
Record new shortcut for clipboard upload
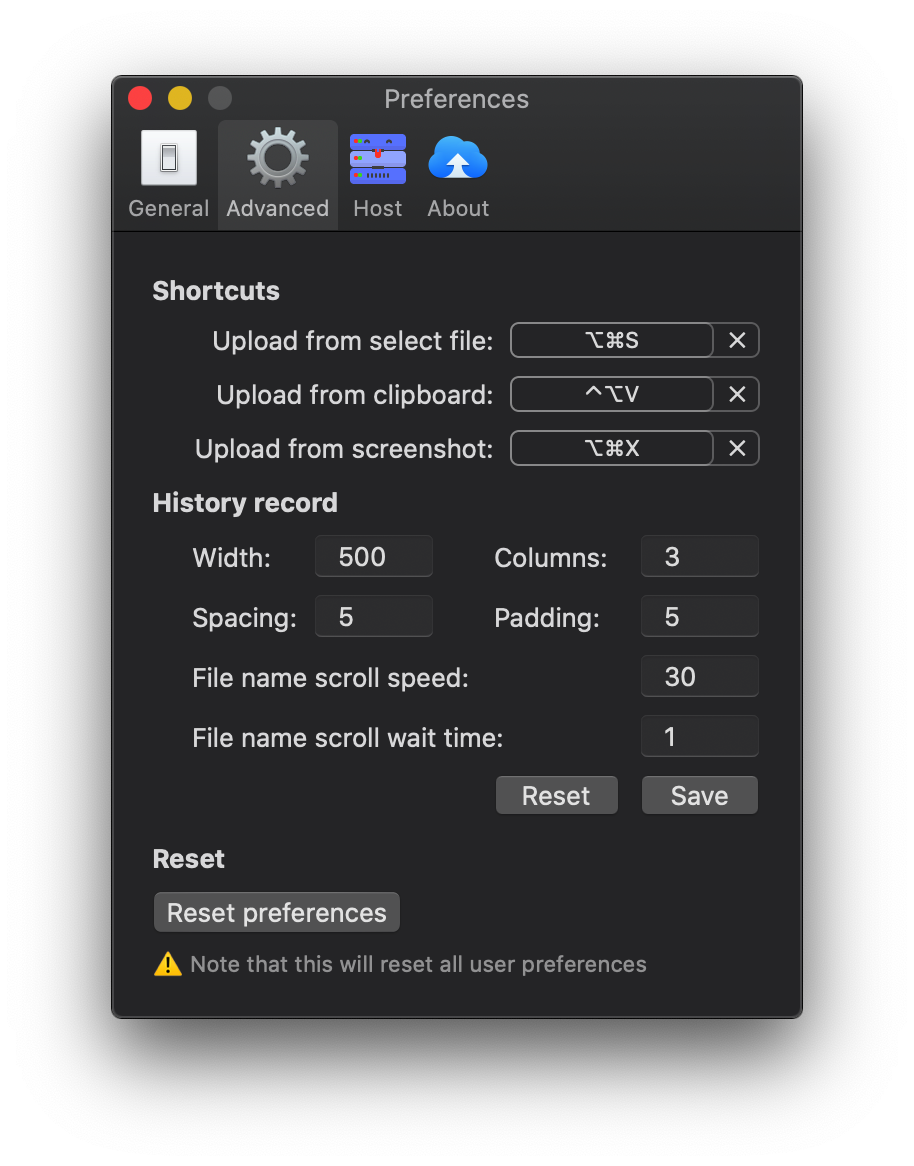[x=611, y=394]
